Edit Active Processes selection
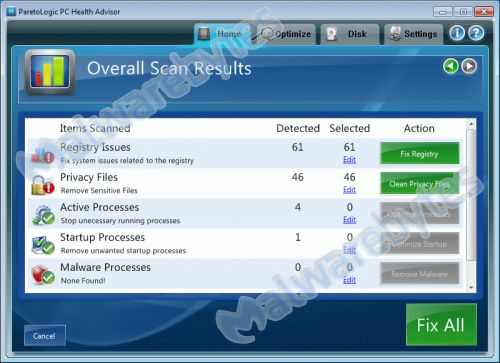This screenshot has height=363, width=500. tap(349, 220)
